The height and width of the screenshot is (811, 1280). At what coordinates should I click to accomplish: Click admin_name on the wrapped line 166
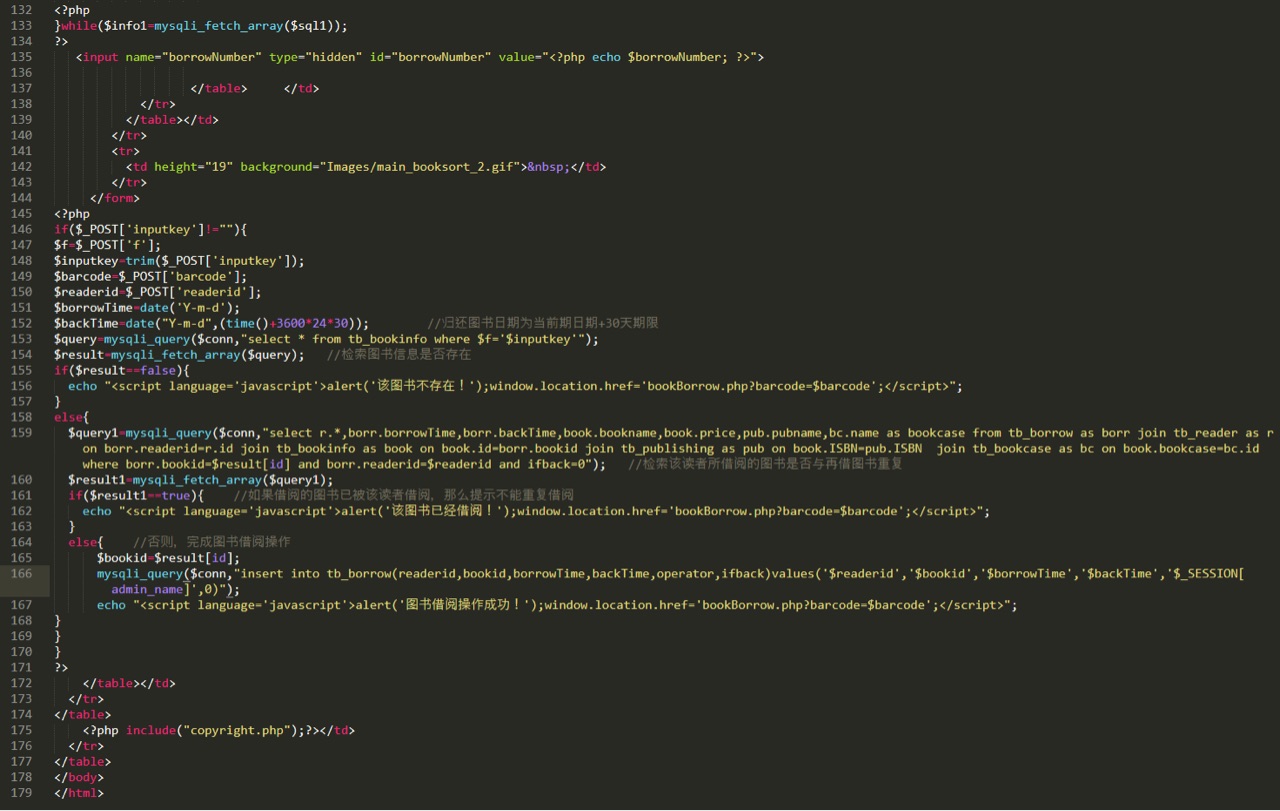click(147, 590)
